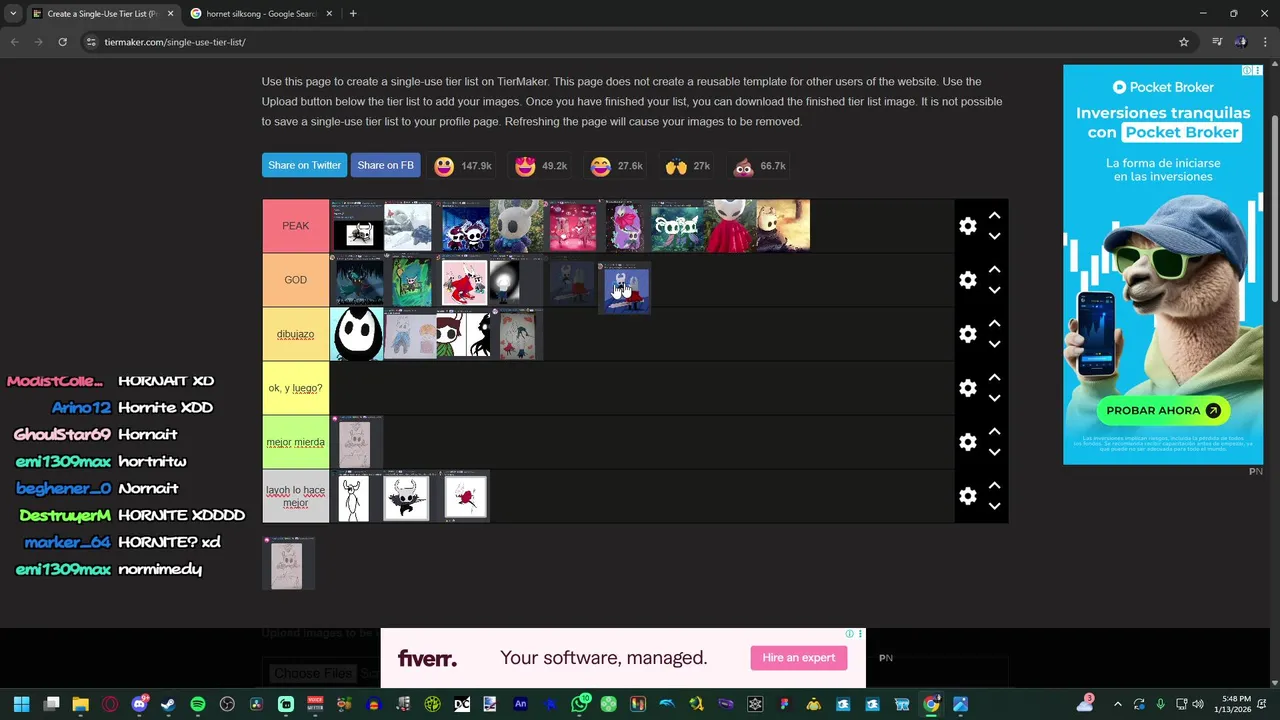Viewport: 1280px width, 720px height.
Task: Open settings gear for 'mejor mierda' row
Action: click(x=967, y=442)
